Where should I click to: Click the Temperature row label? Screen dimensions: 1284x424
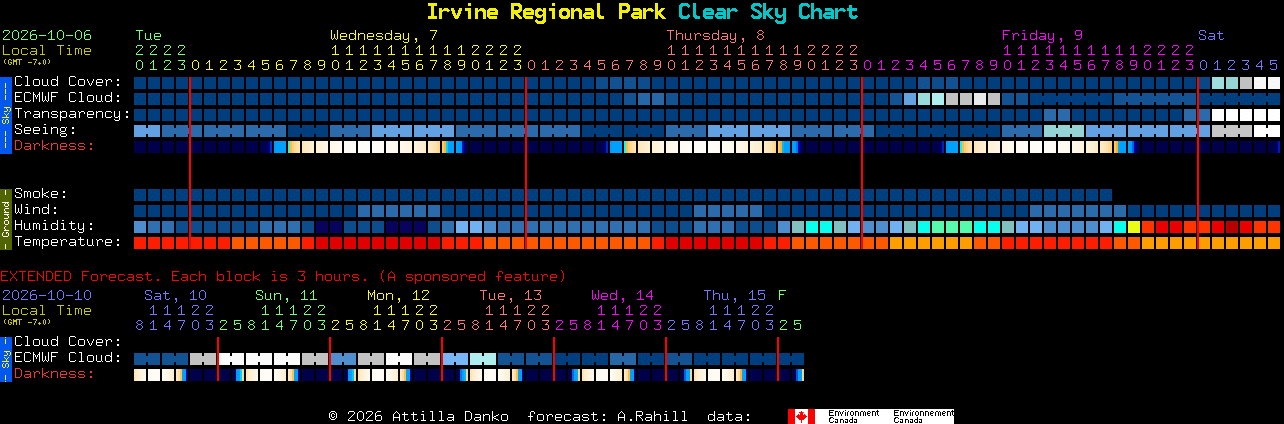pyautogui.click(x=68, y=242)
